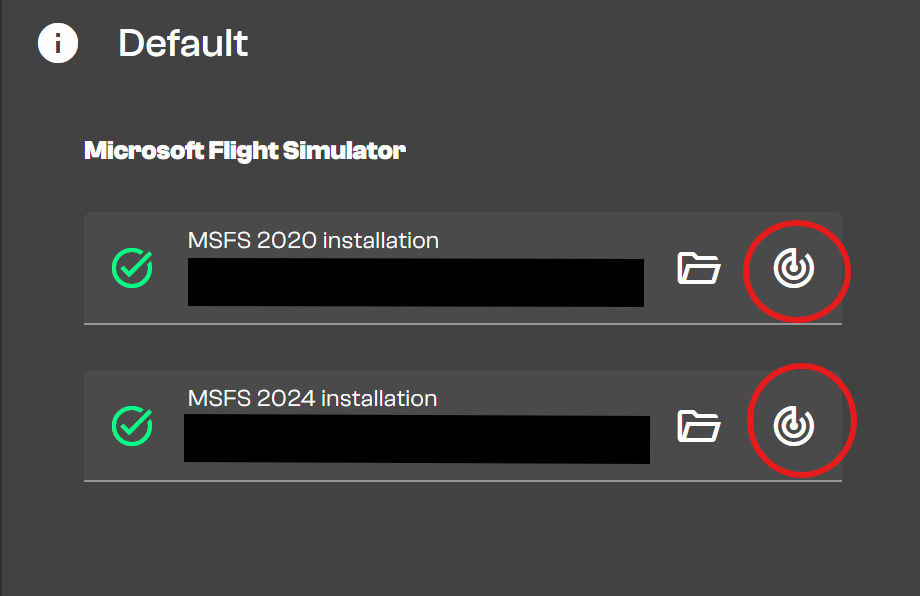Image resolution: width=920 pixels, height=596 pixels.
Task: Click the divider line under MSFS 2024 row
Action: pos(462,481)
